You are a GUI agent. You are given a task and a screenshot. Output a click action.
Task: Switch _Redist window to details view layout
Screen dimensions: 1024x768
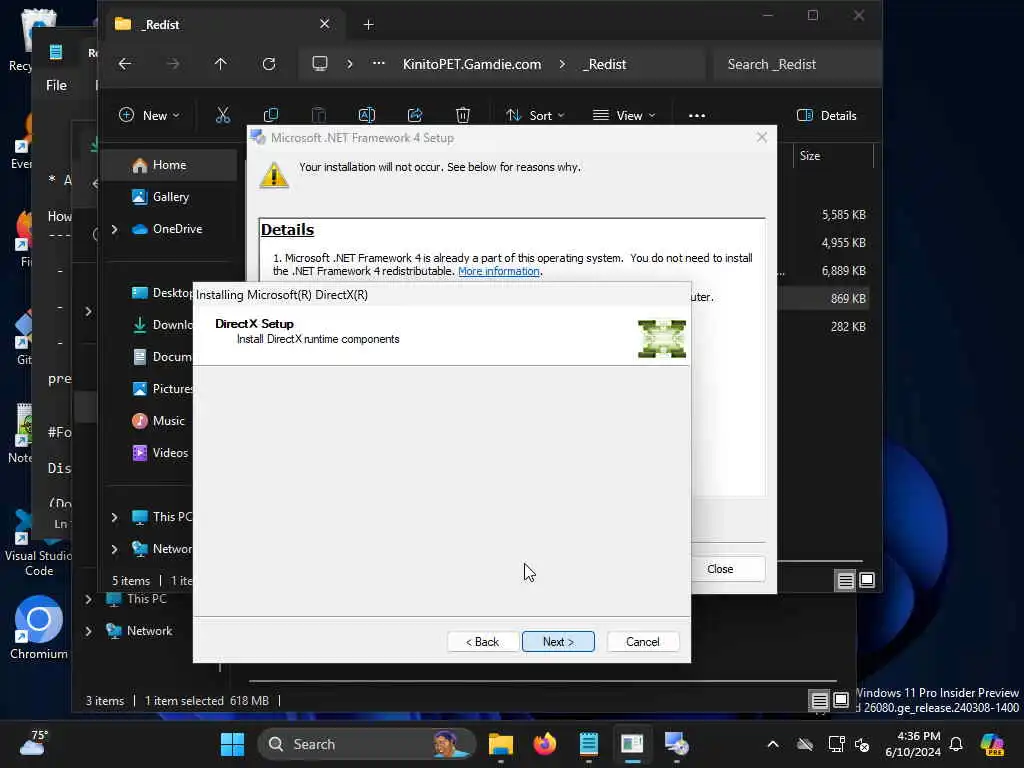pos(846,580)
